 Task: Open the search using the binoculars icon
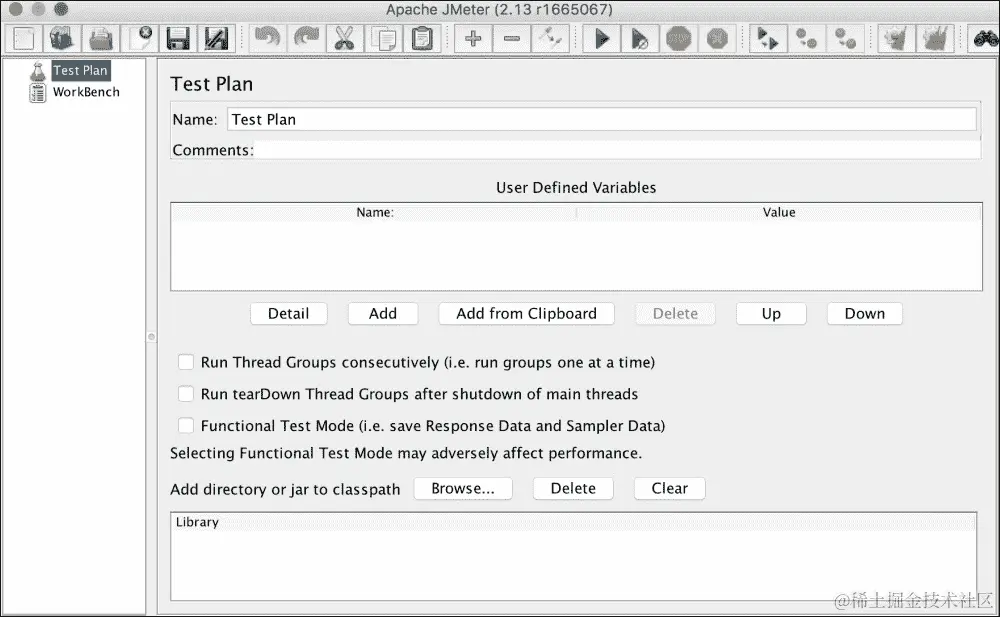tap(986, 38)
